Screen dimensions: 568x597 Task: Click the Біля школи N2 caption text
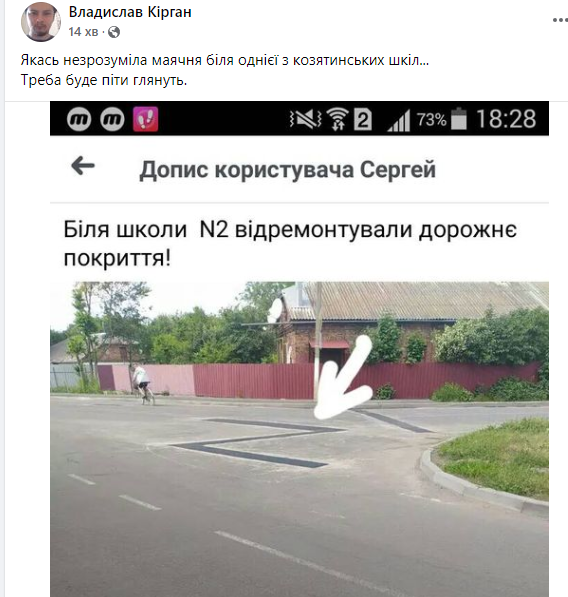pos(290,244)
